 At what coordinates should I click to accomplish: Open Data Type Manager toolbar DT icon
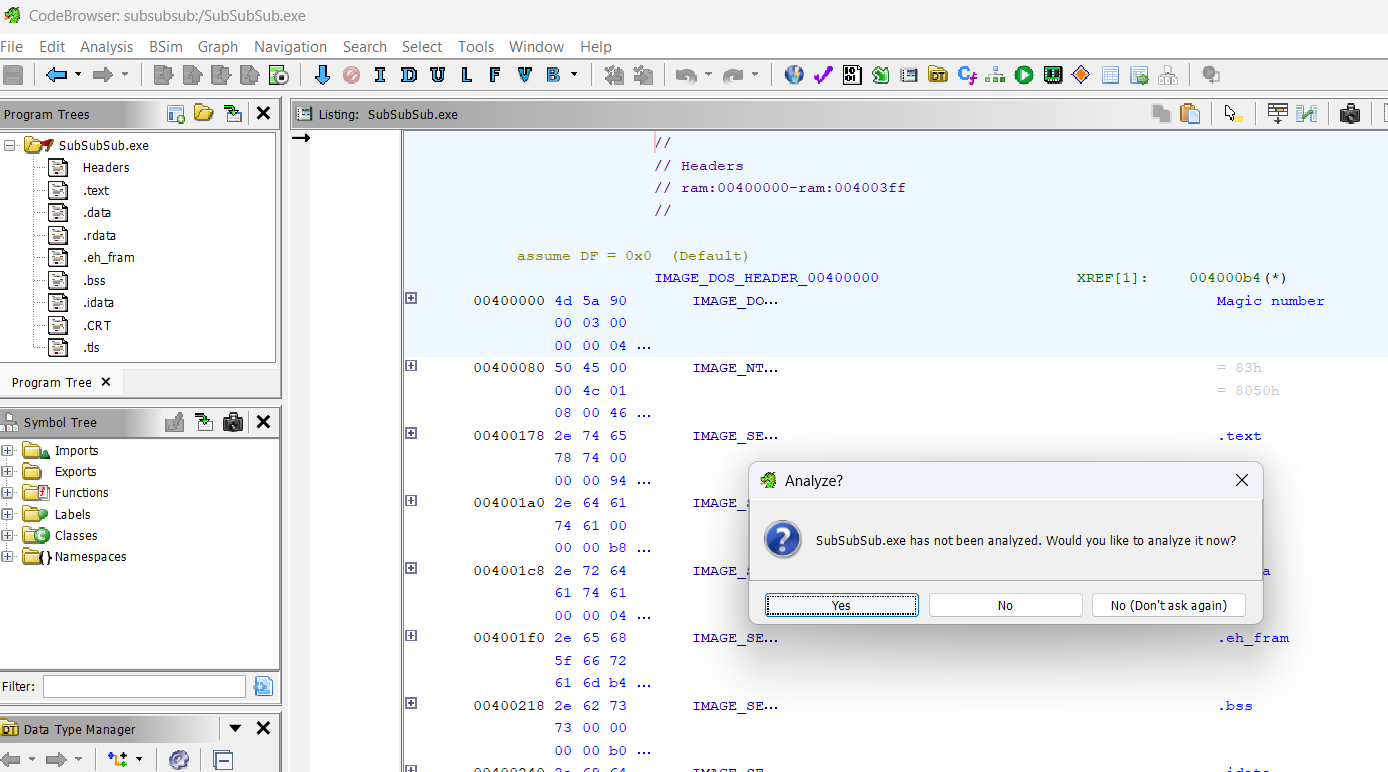coord(937,75)
